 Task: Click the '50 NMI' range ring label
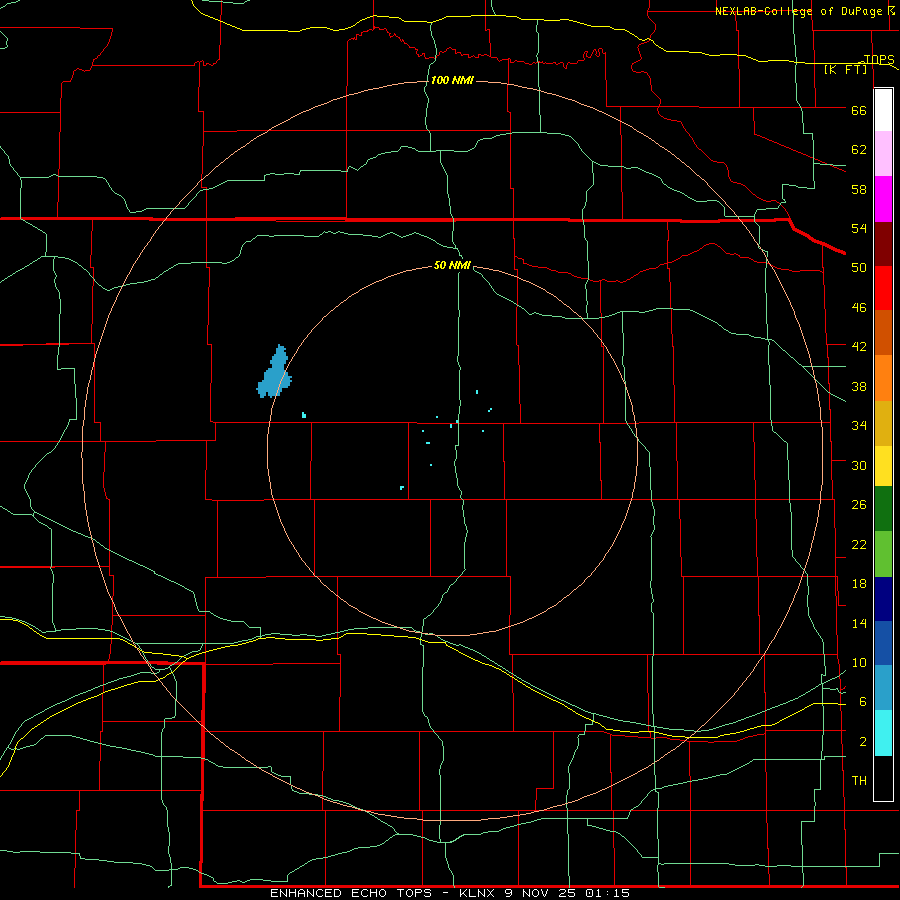pos(452,265)
